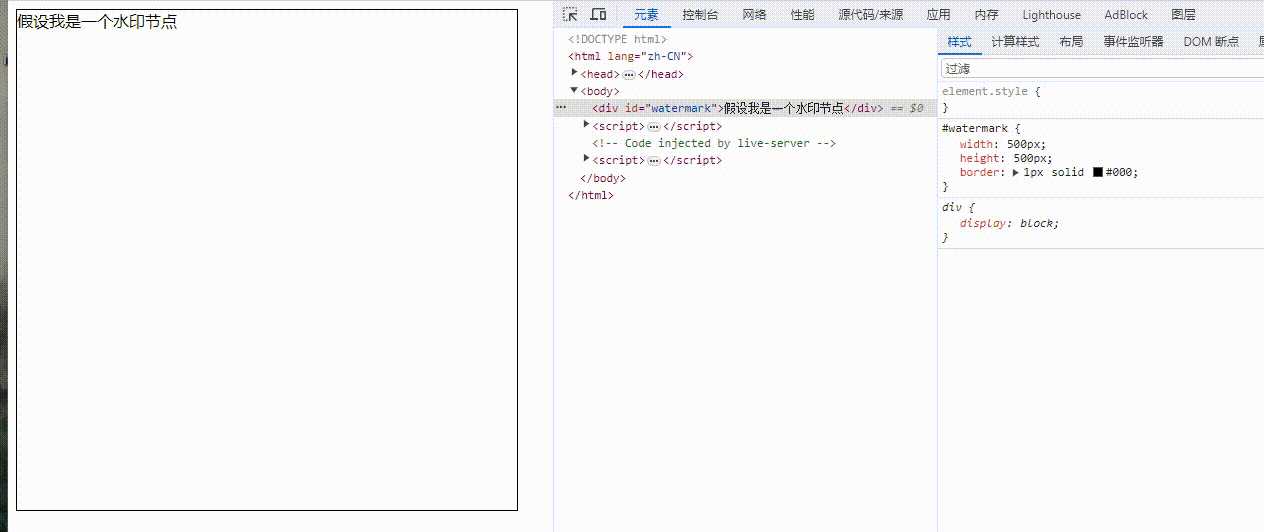Select the html lang="zh-CN" node
The width and height of the screenshot is (1264, 532).
(630, 56)
